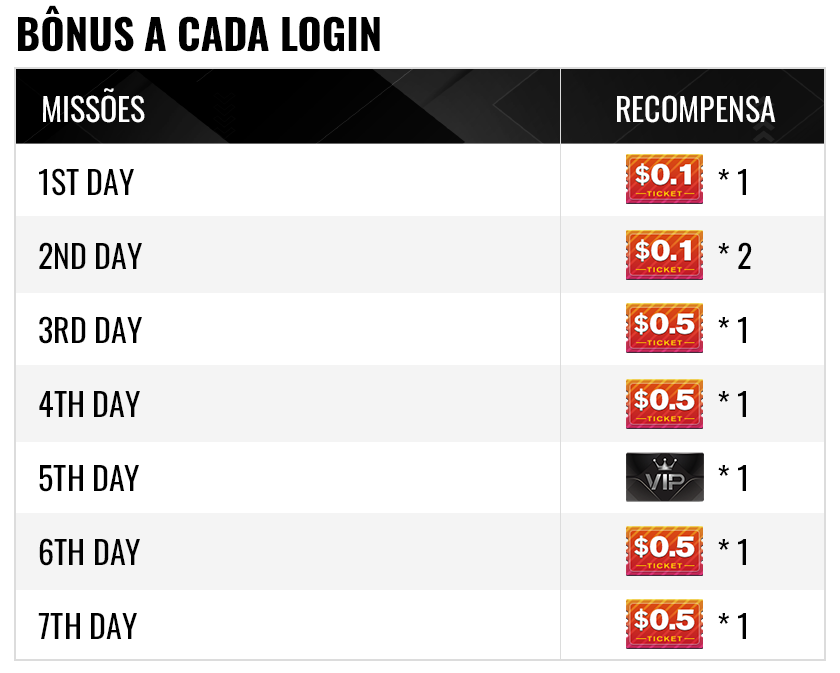
Task: Click the $0.1 ticket icon for 2nd Day
Action: [664, 255]
